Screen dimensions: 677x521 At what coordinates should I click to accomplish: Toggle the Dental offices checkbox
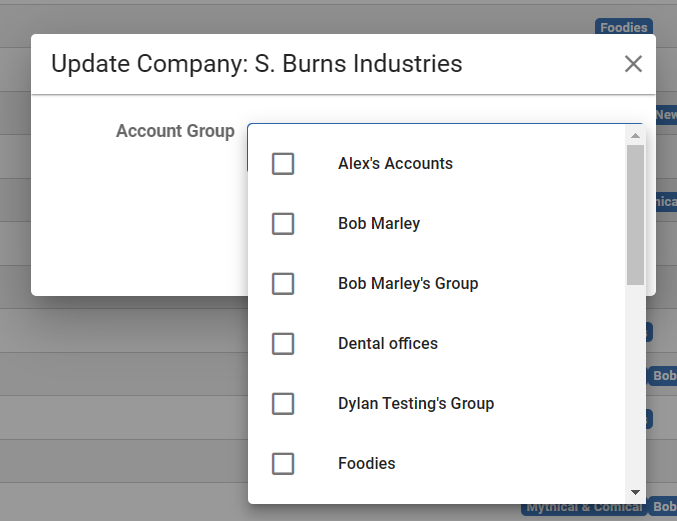click(283, 344)
